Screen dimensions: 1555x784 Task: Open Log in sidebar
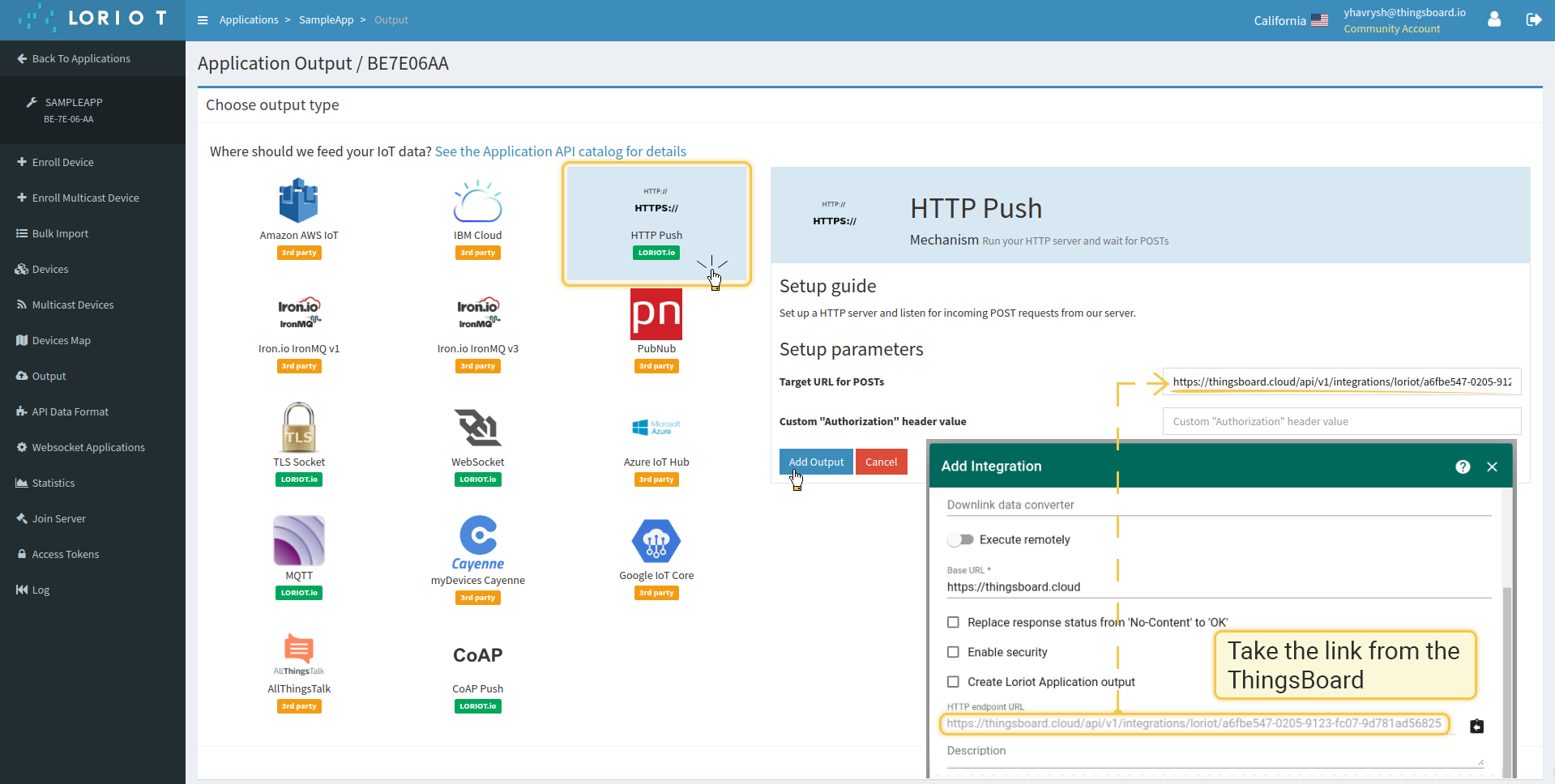click(92, 590)
